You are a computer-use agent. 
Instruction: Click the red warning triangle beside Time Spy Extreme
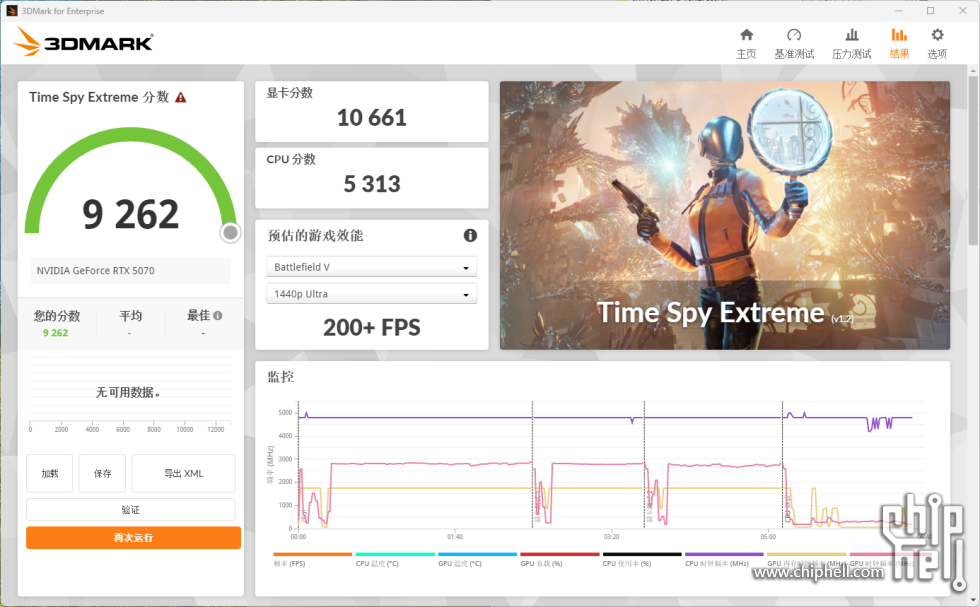tap(181, 98)
